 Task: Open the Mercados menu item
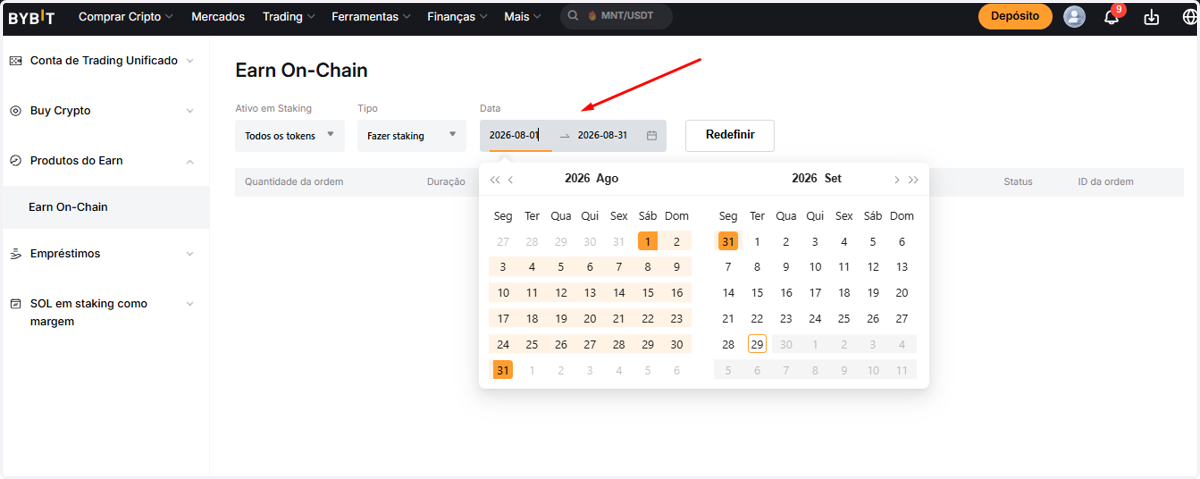pos(218,17)
